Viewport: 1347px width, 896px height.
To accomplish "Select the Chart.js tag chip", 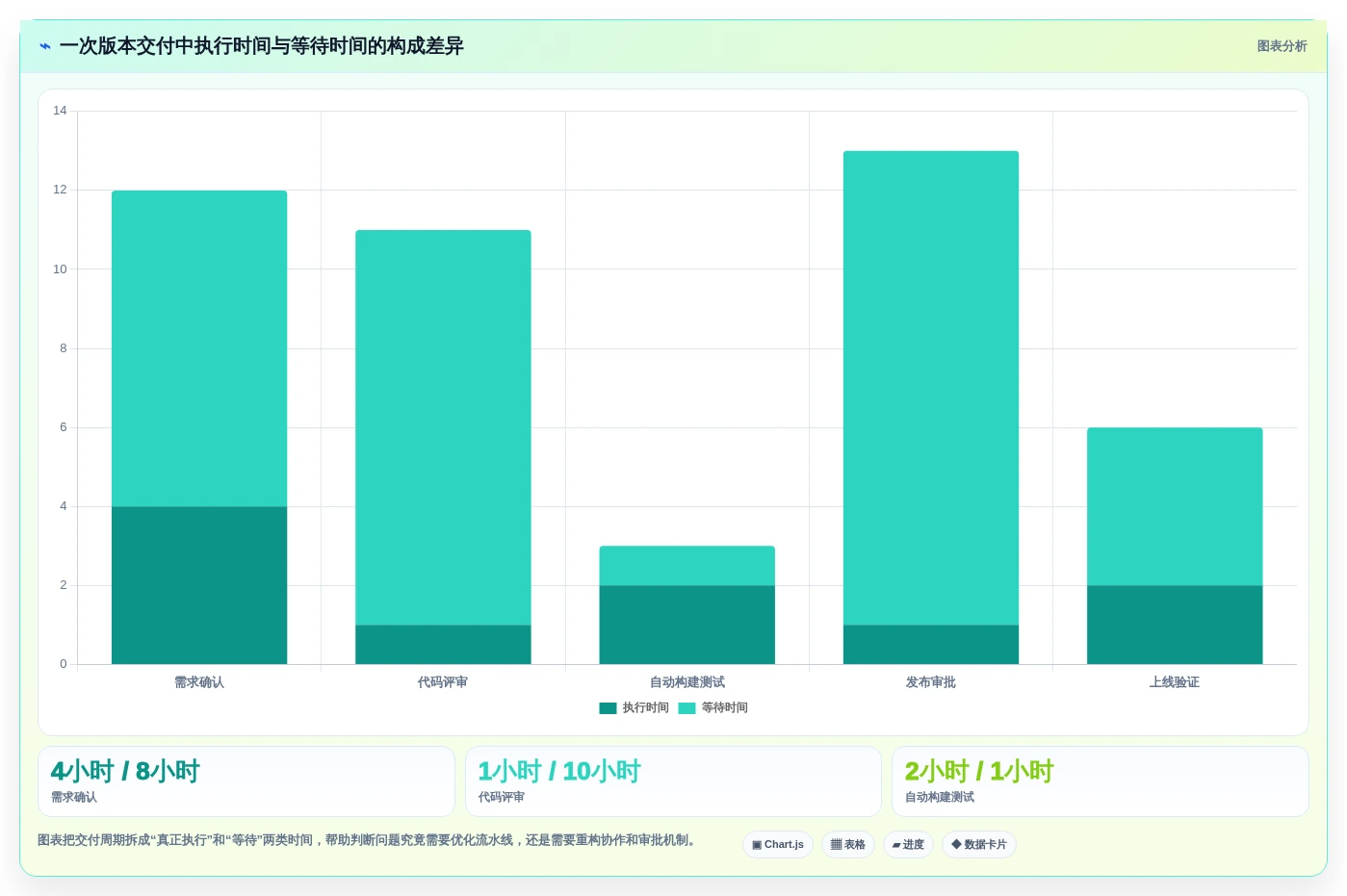I will point(778,845).
